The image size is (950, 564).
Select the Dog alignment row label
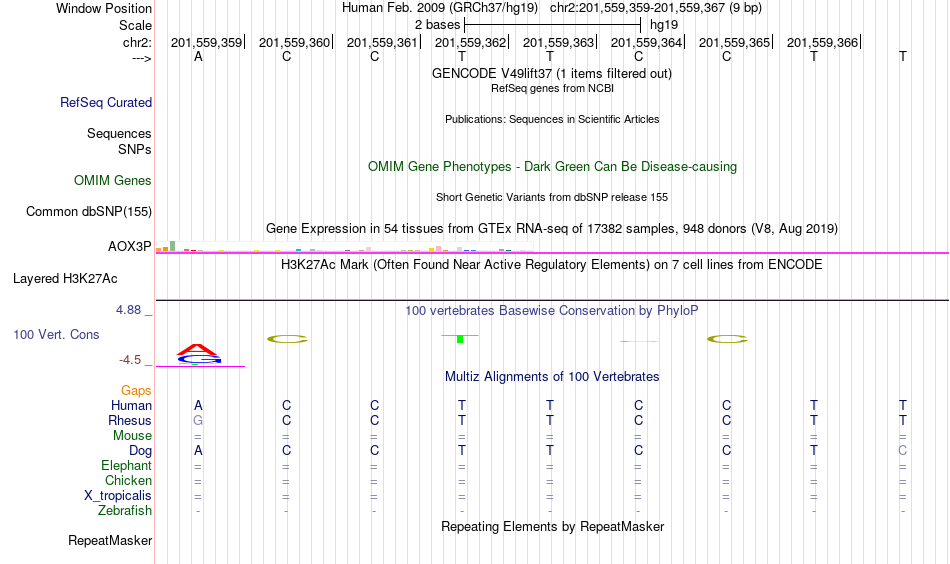pyautogui.click(x=140, y=451)
